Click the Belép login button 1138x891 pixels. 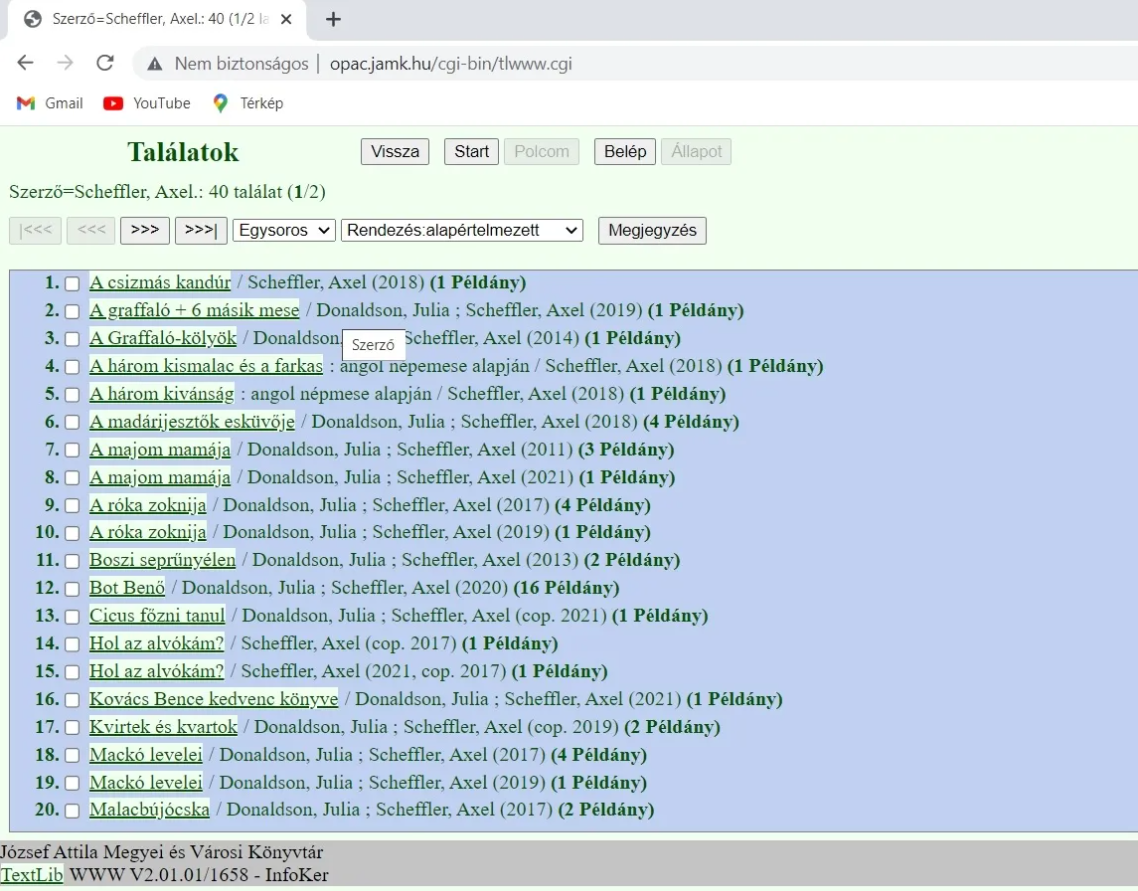(625, 152)
